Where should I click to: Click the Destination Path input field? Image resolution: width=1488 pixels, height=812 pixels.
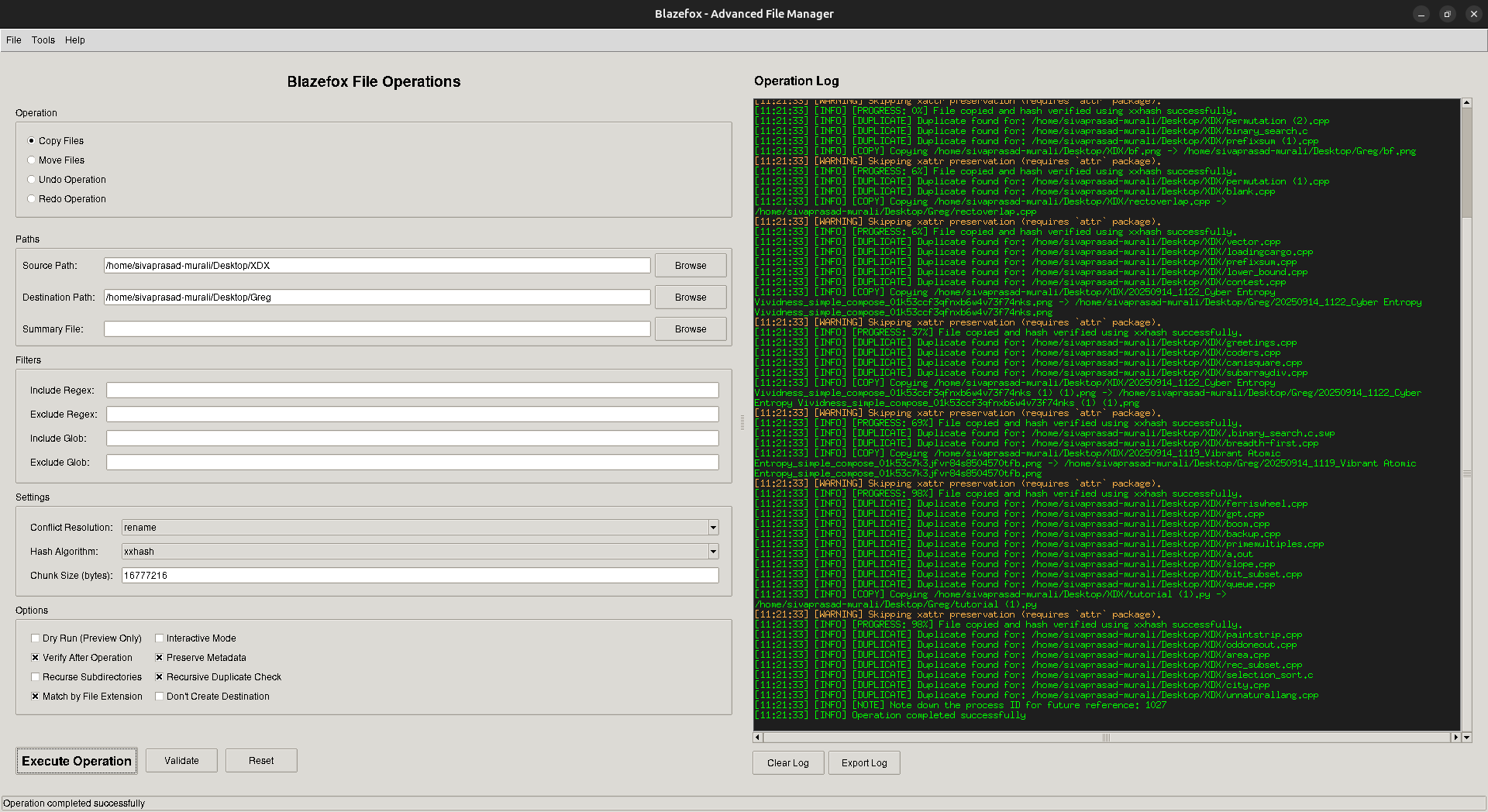pyautogui.click(x=377, y=298)
